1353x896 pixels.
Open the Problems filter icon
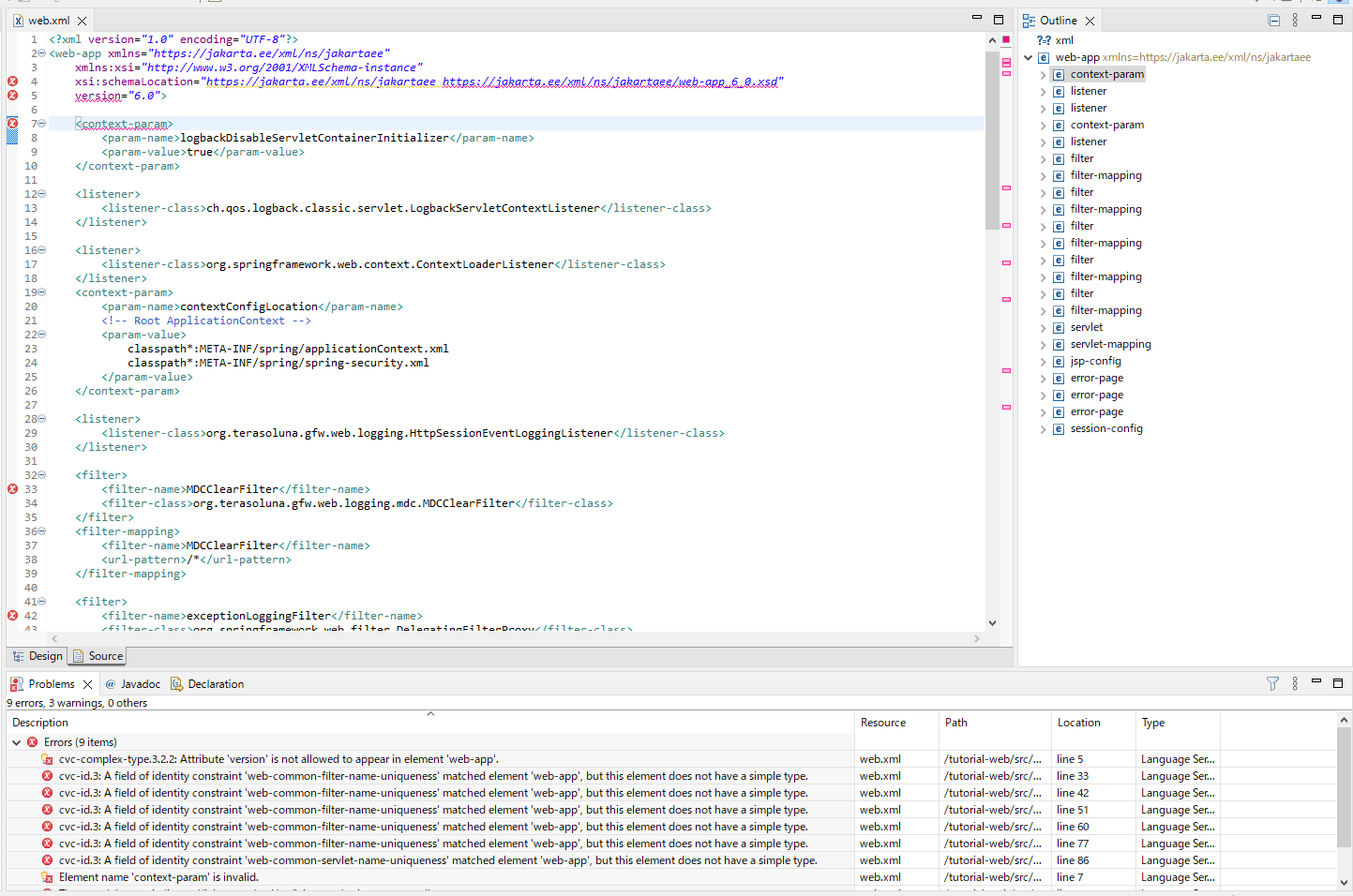coord(1272,684)
